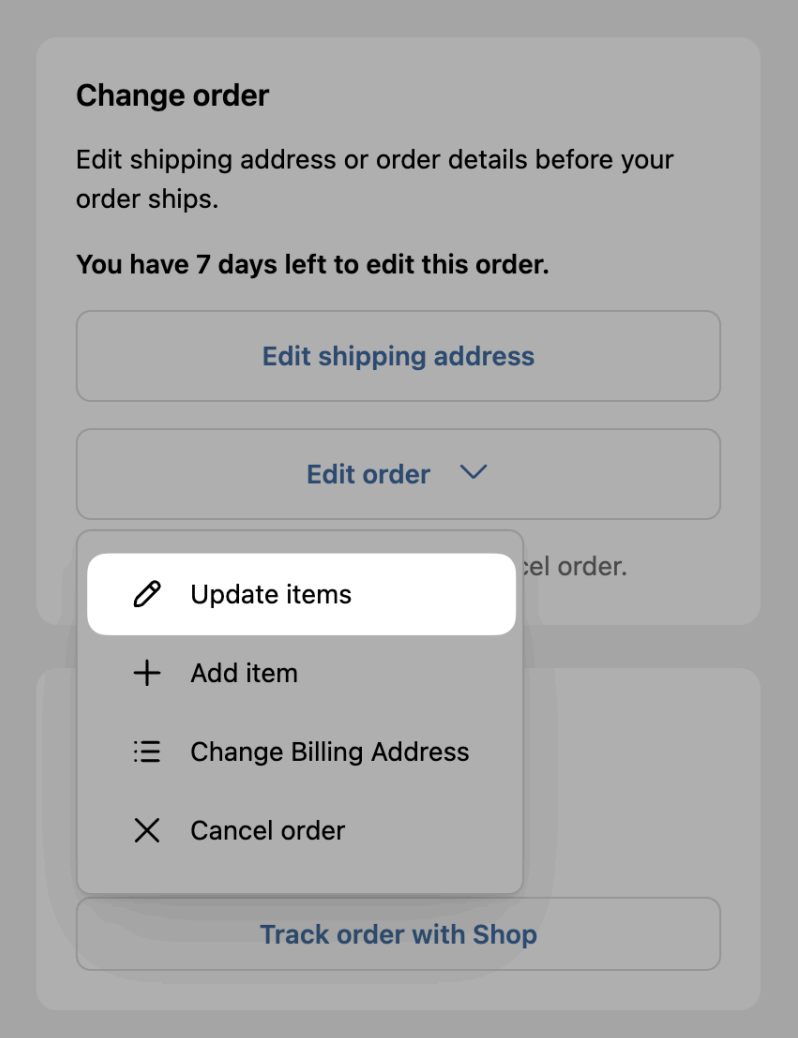Click the list icon for Change Billing Address

147,752
